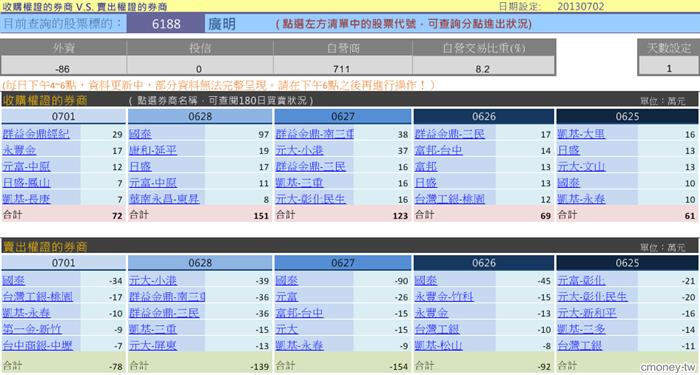Viewport: 700px width, 375px height.
Task: Open 群益金鼎-南三重 link in 0628 selling list
Action: click(167, 296)
